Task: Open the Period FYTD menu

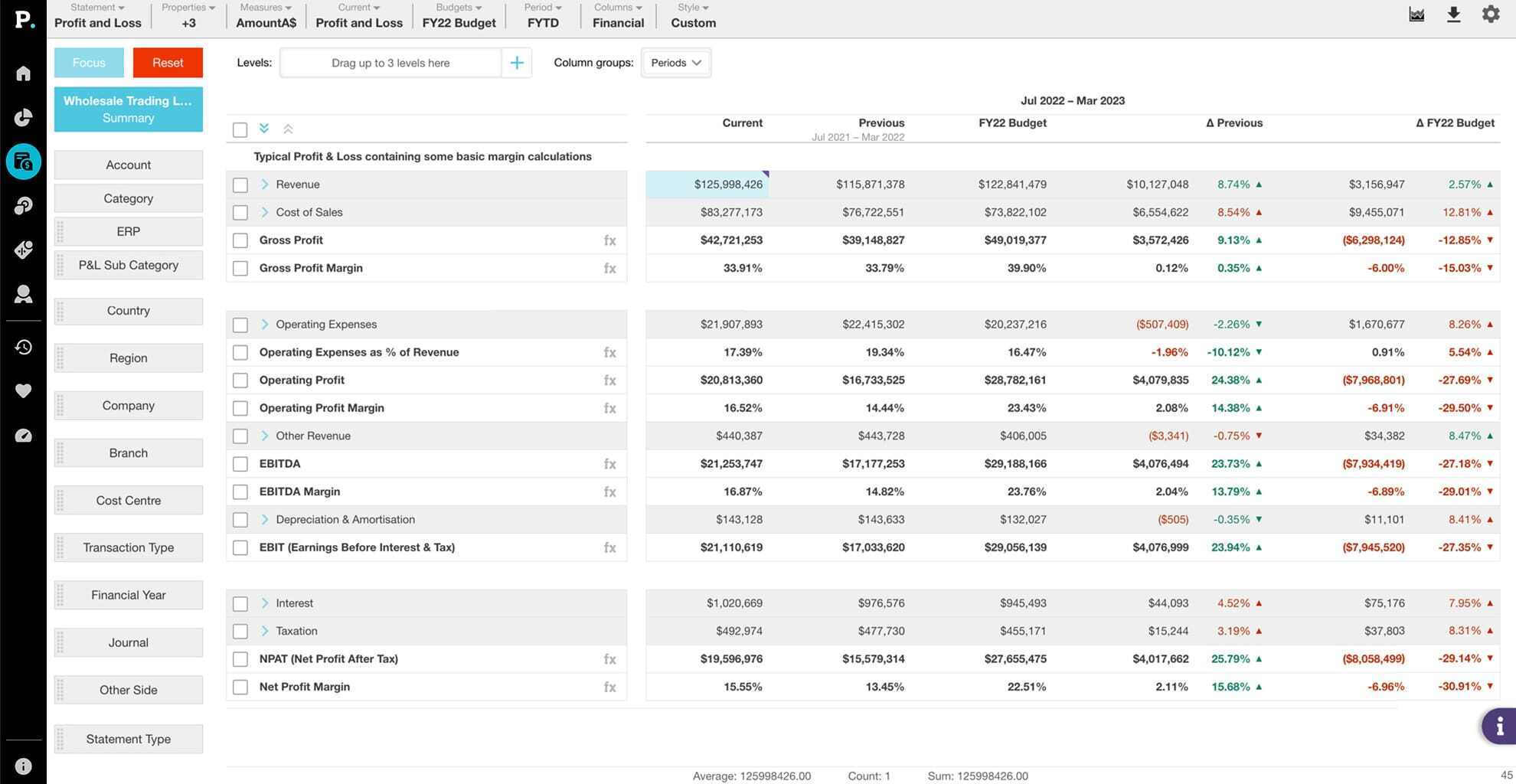Action: click(542, 16)
